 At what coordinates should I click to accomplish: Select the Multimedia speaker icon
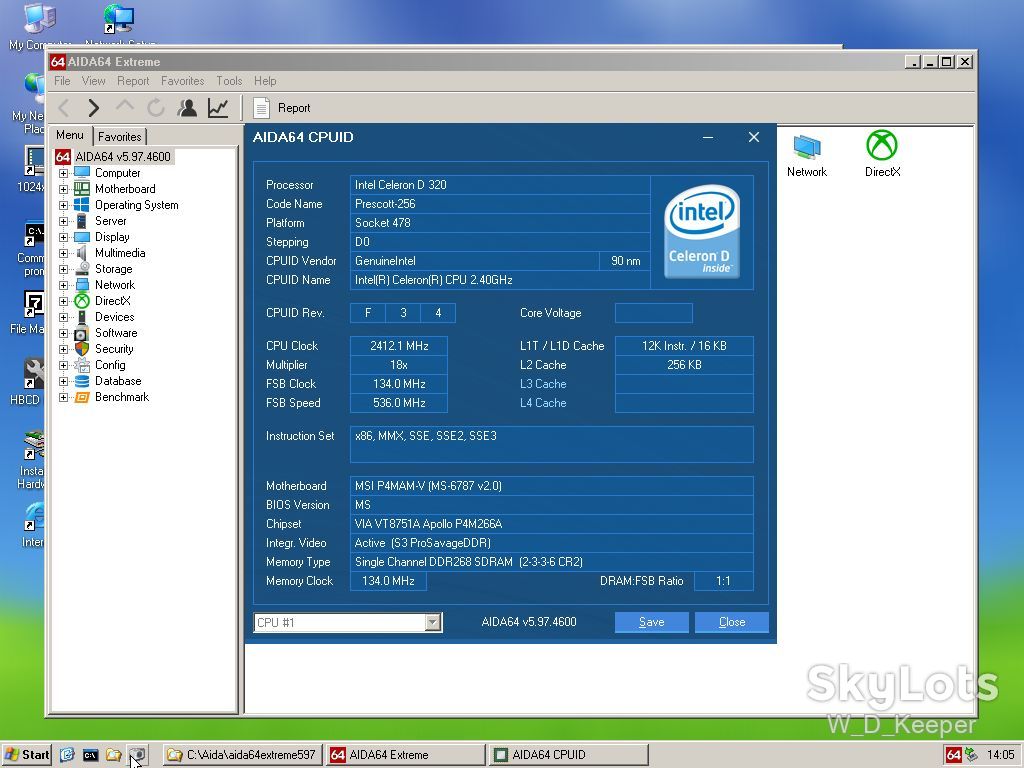(82, 253)
